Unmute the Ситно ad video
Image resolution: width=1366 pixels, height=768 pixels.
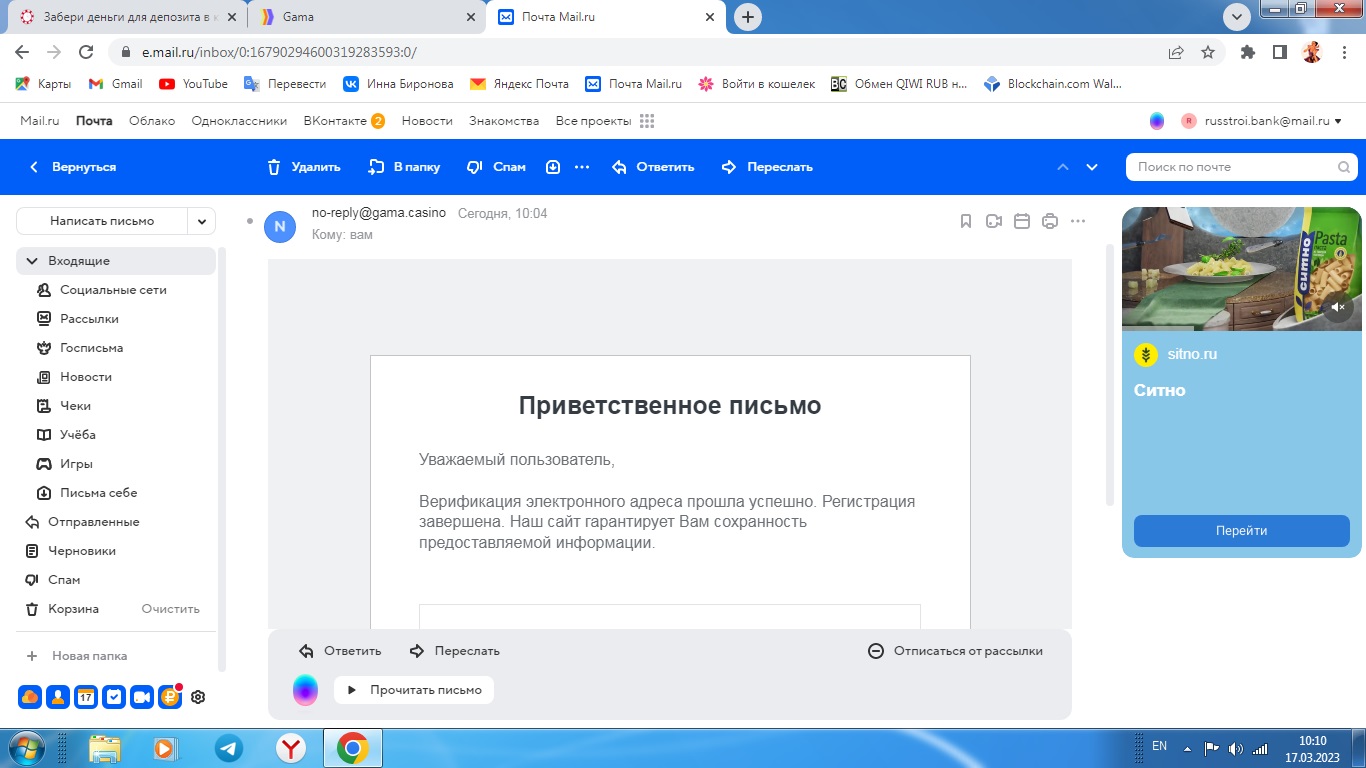[1338, 307]
